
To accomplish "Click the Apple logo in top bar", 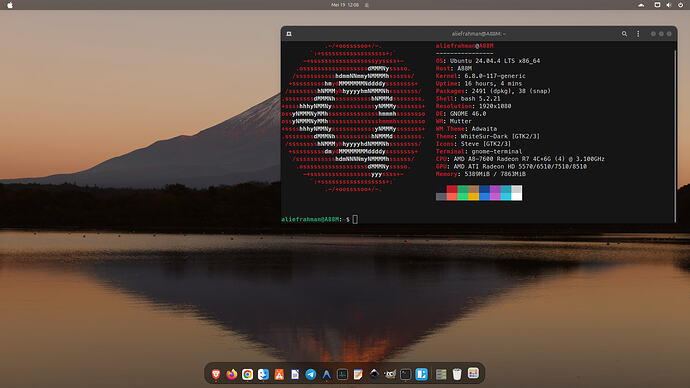I will (x=10, y=5).
